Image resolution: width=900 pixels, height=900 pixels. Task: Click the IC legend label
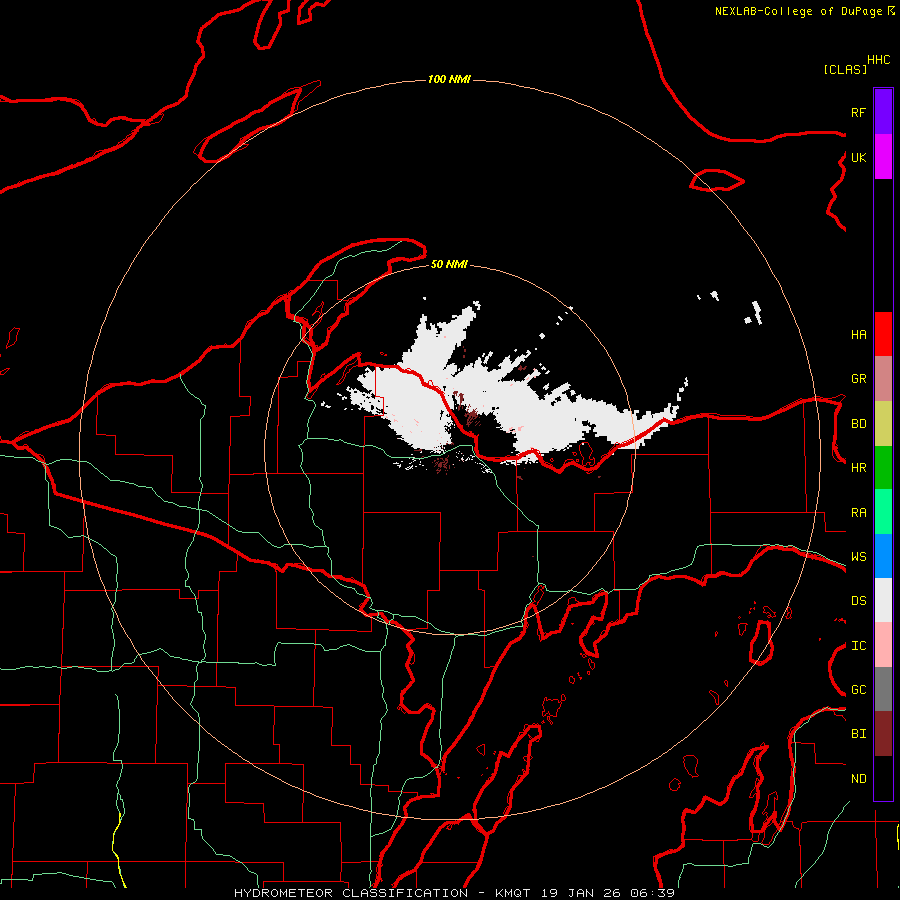coord(858,646)
